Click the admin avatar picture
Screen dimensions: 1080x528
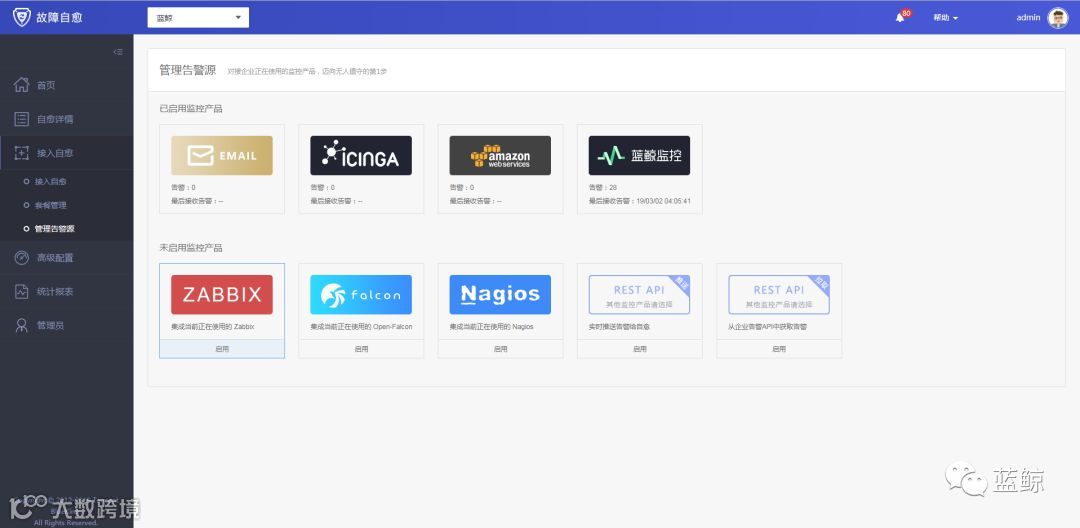1058,17
